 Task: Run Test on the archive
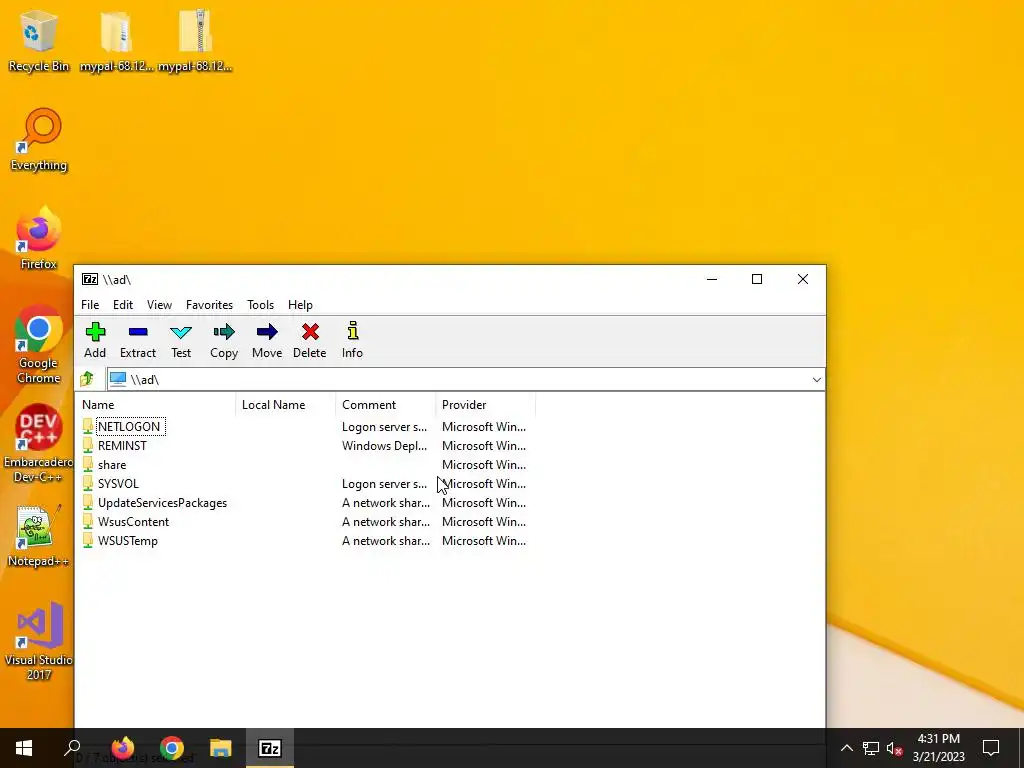pyautogui.click(x=181, y=340)
